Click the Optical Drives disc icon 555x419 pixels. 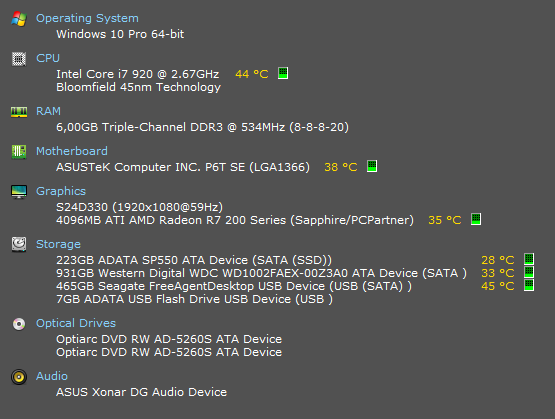[19, 324]
